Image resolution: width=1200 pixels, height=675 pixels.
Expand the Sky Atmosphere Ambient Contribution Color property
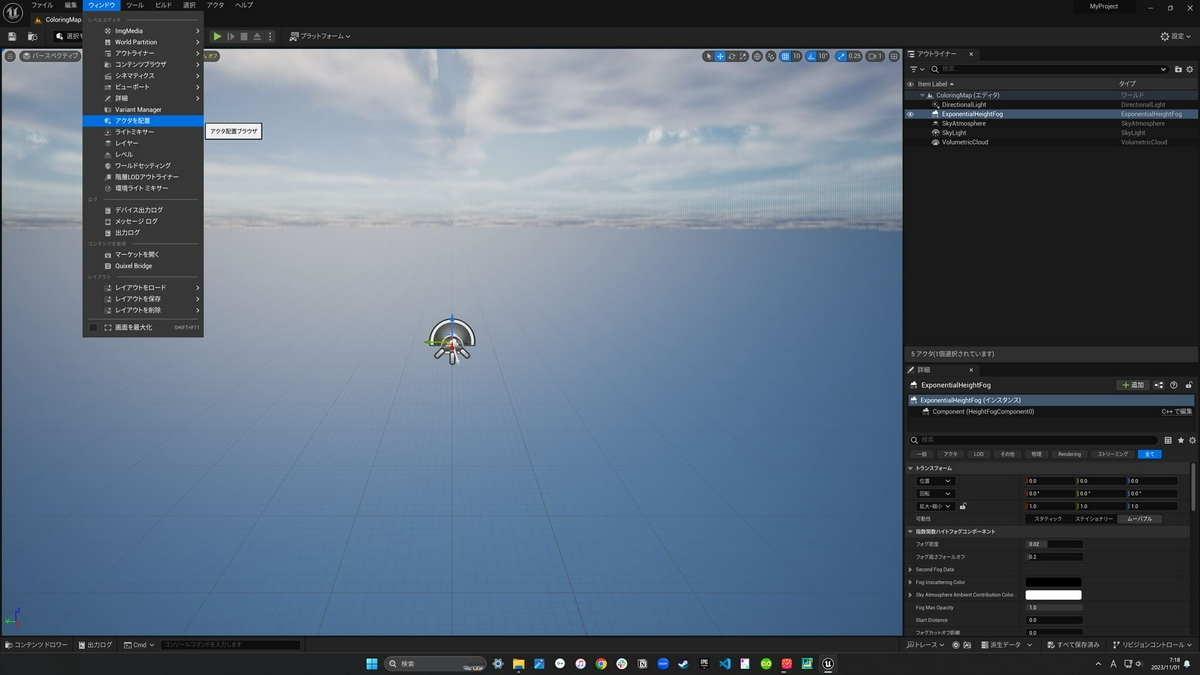[x=909, y=595]
